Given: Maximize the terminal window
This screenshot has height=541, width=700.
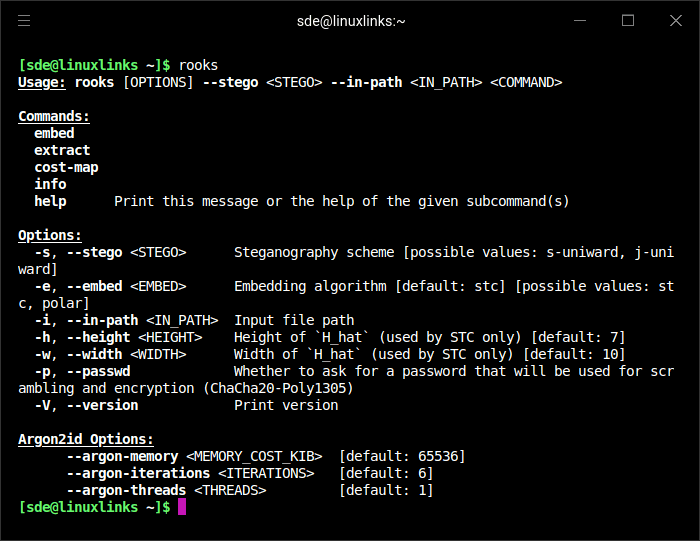Looking at the screenshot, I should click(628, 20).
